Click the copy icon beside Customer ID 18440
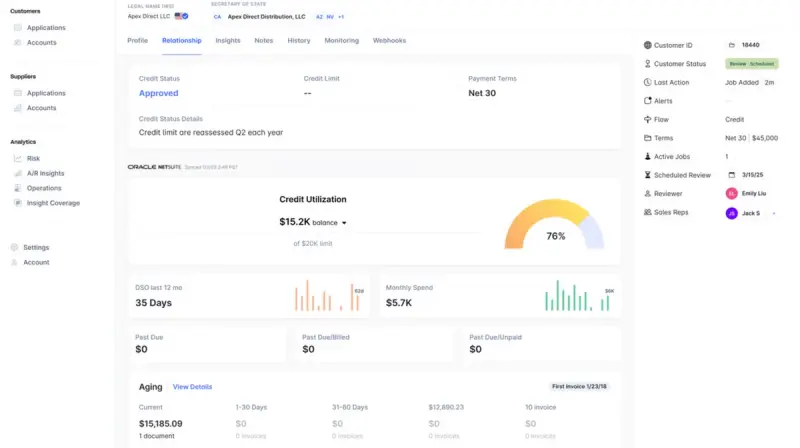800x448 pixels. click(x=732, y=45)
